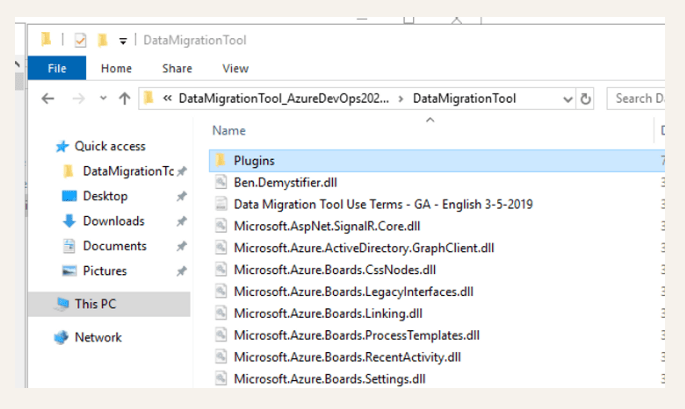Open the File ribbon tab
The image size is (685, 409).
point(57,68)
